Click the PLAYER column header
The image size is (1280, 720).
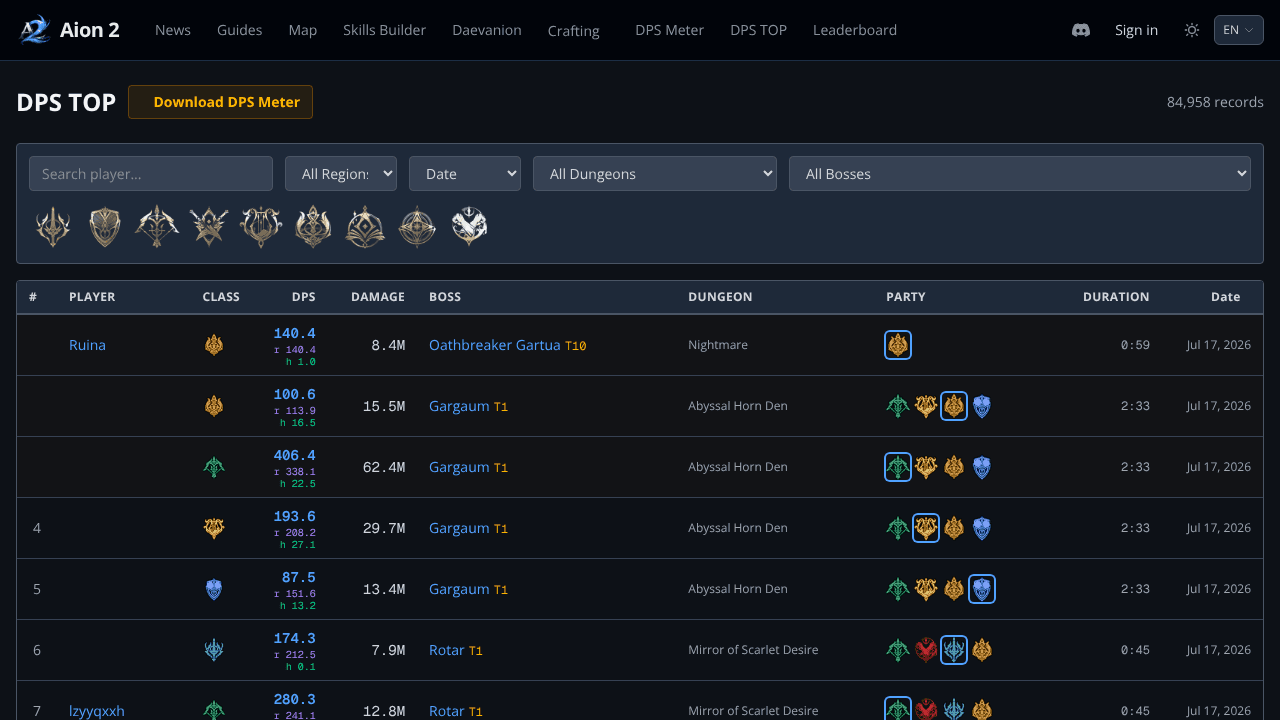click(x=92, y=297)
